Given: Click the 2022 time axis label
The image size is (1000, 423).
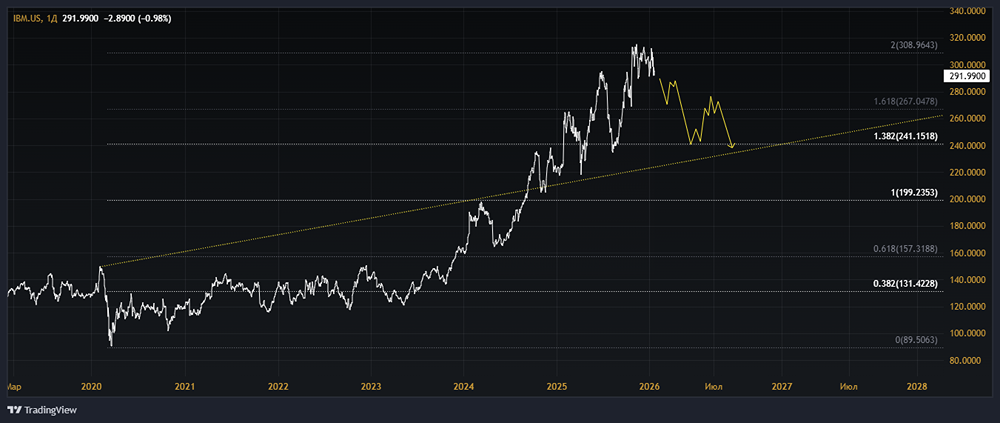Looking at the screenshot, I should coord(277,387).
